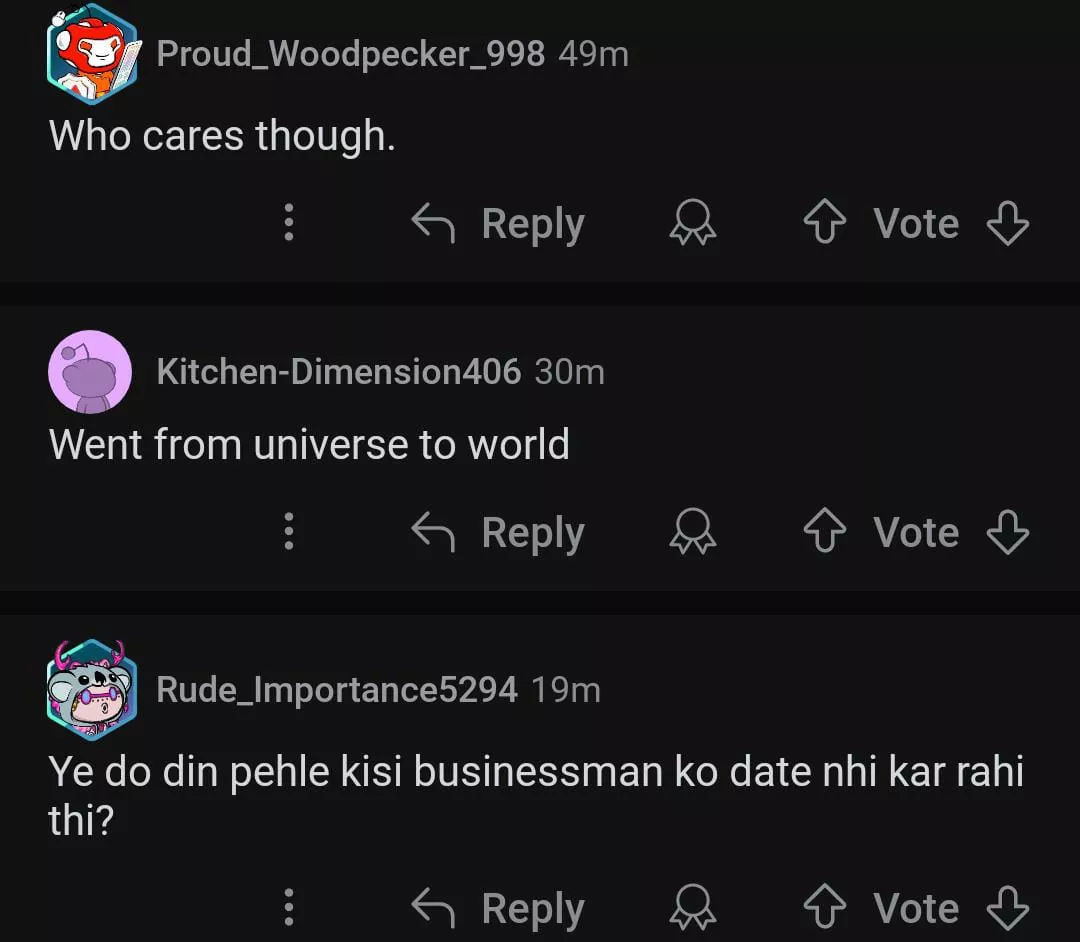Open overflow menu on Rude_Importance5294's comment

pyautogui.click(x=289, y=907)
